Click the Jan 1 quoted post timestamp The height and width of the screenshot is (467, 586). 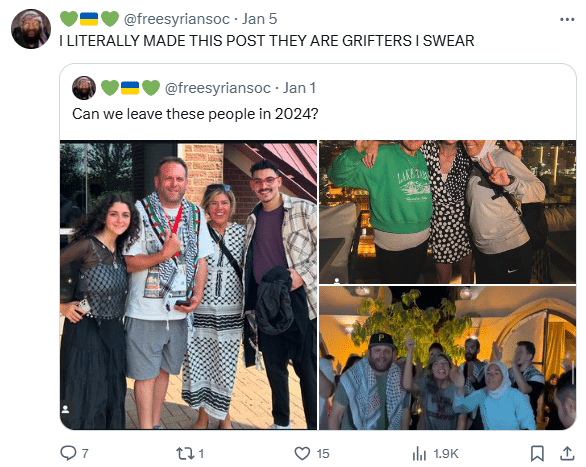(299, 88)
